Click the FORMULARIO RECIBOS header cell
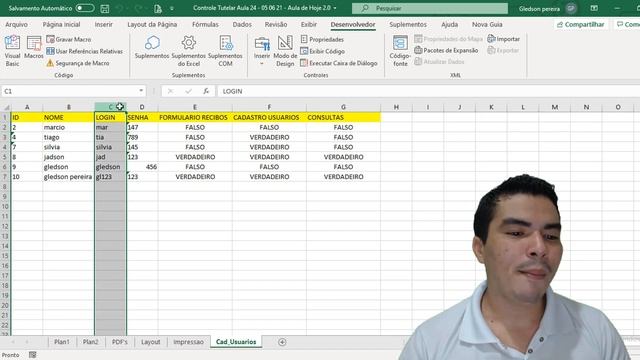 point(195,118)
